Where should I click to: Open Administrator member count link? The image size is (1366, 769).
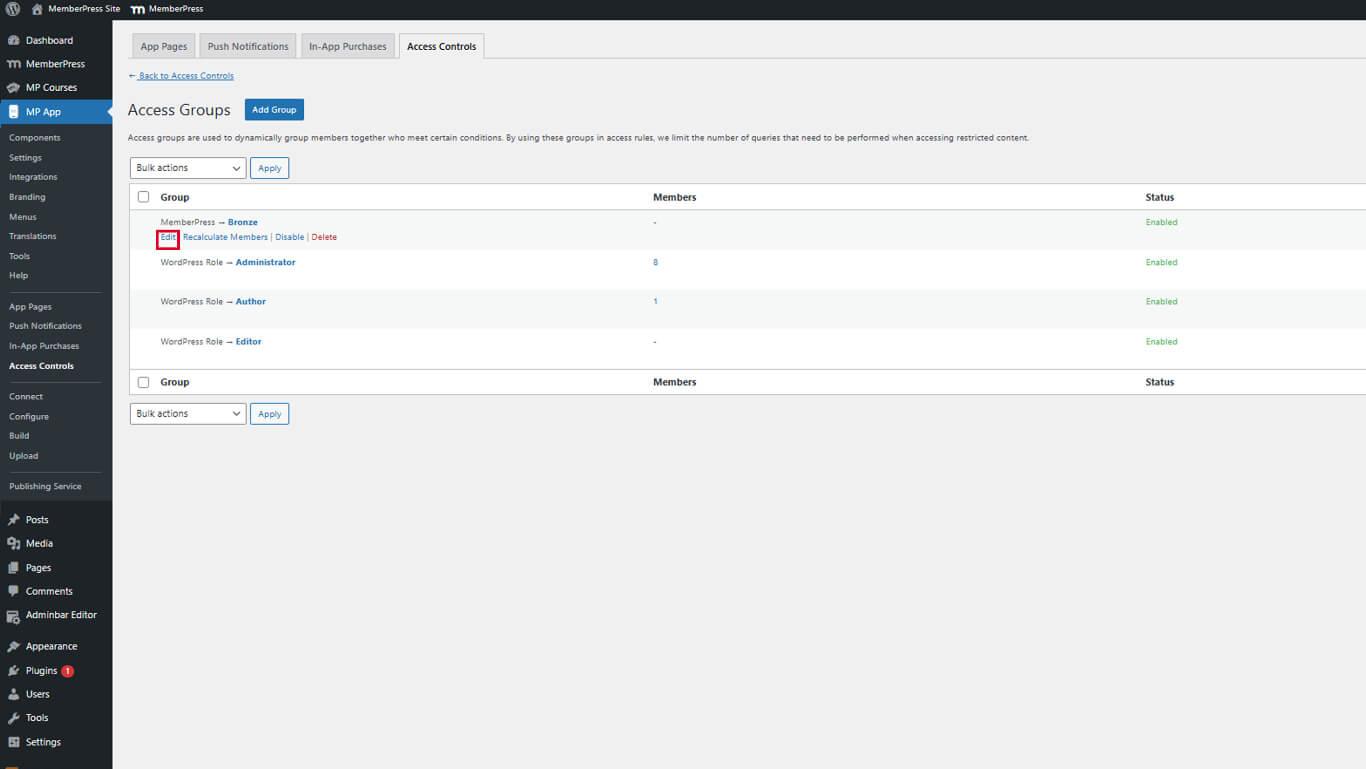(655, 262)
